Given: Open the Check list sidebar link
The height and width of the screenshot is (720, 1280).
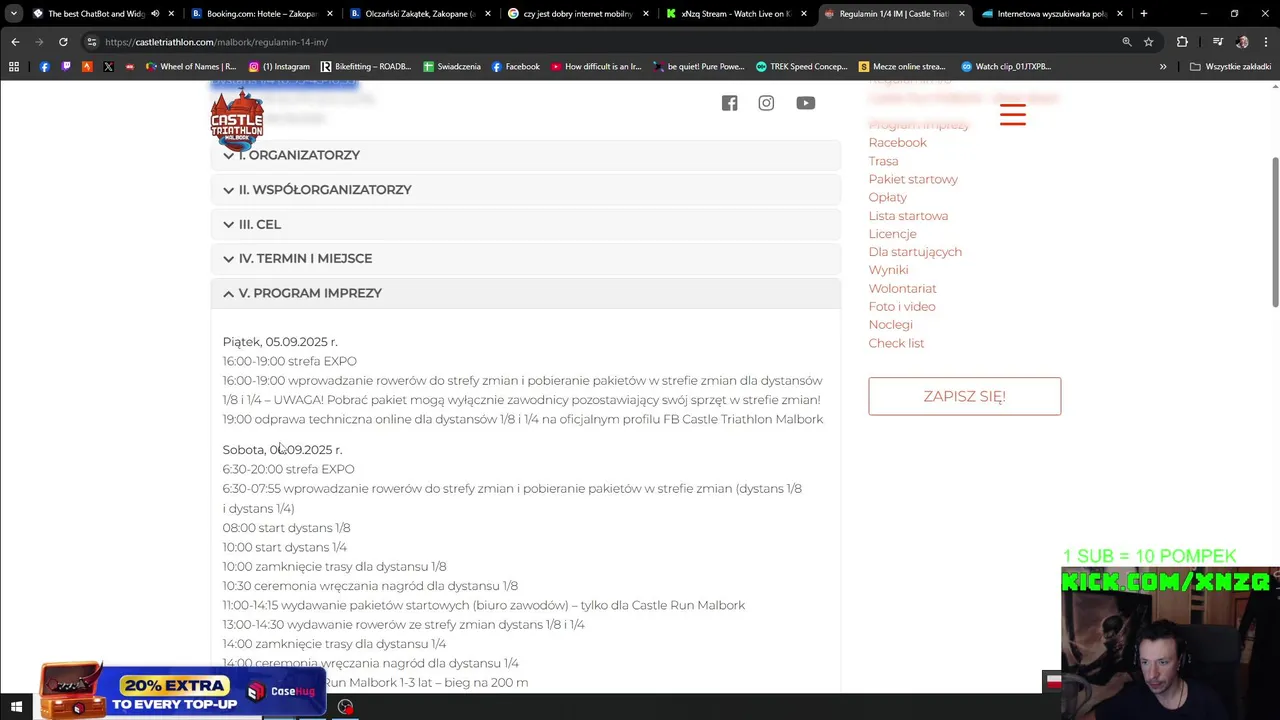Looking at the screenshot, I should (x=896, y=343).
